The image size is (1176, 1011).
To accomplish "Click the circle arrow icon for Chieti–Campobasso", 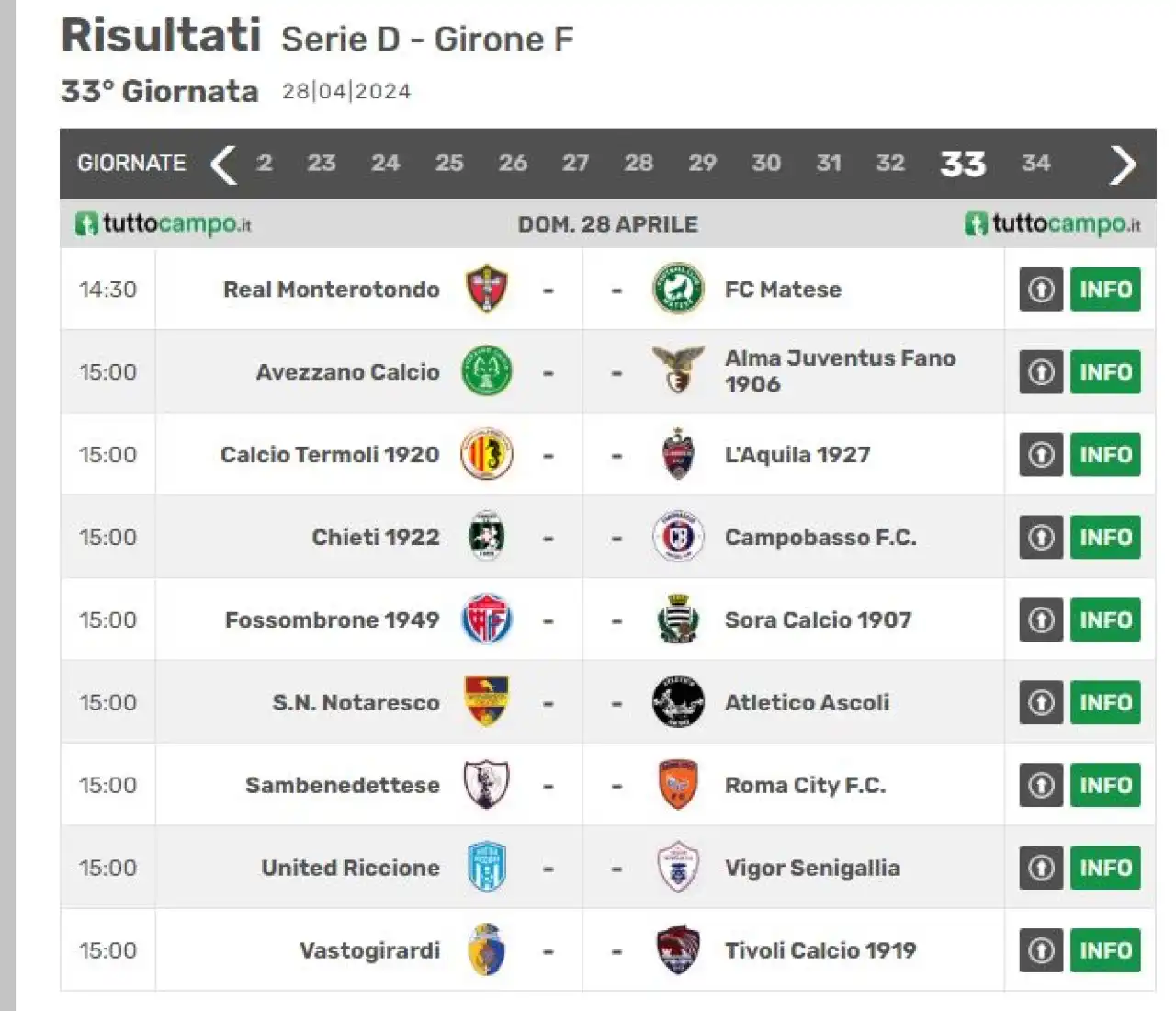I will pos(1041,537).
